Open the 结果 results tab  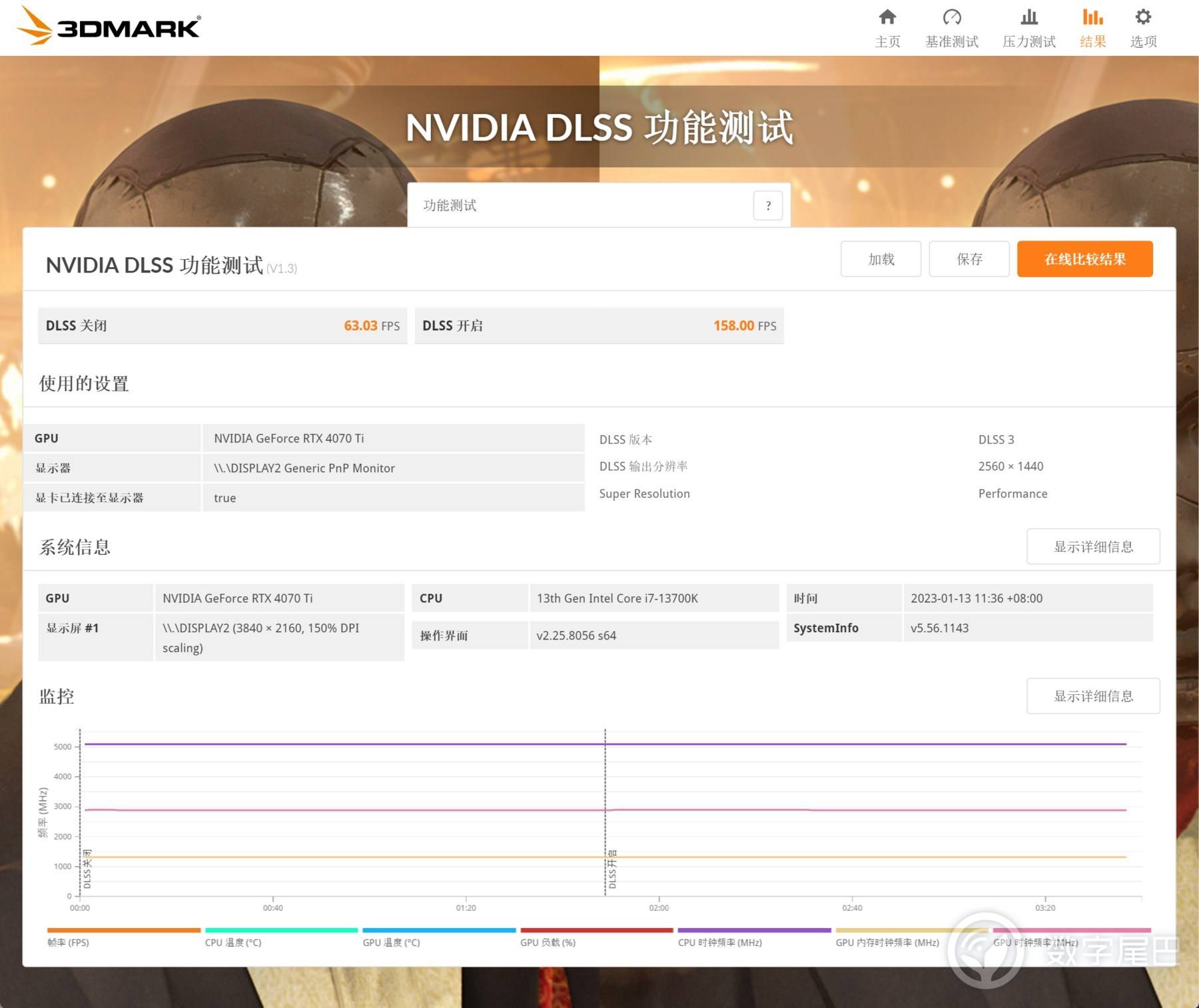(x=1092, y=28)
